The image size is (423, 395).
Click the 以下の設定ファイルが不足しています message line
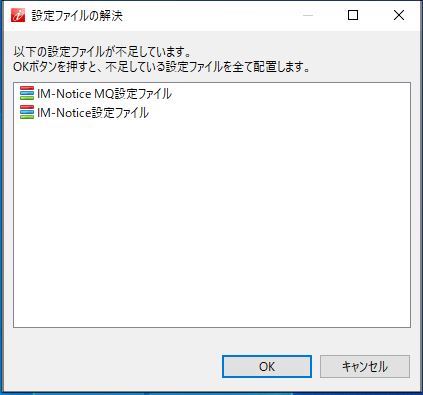click(102, 52)
